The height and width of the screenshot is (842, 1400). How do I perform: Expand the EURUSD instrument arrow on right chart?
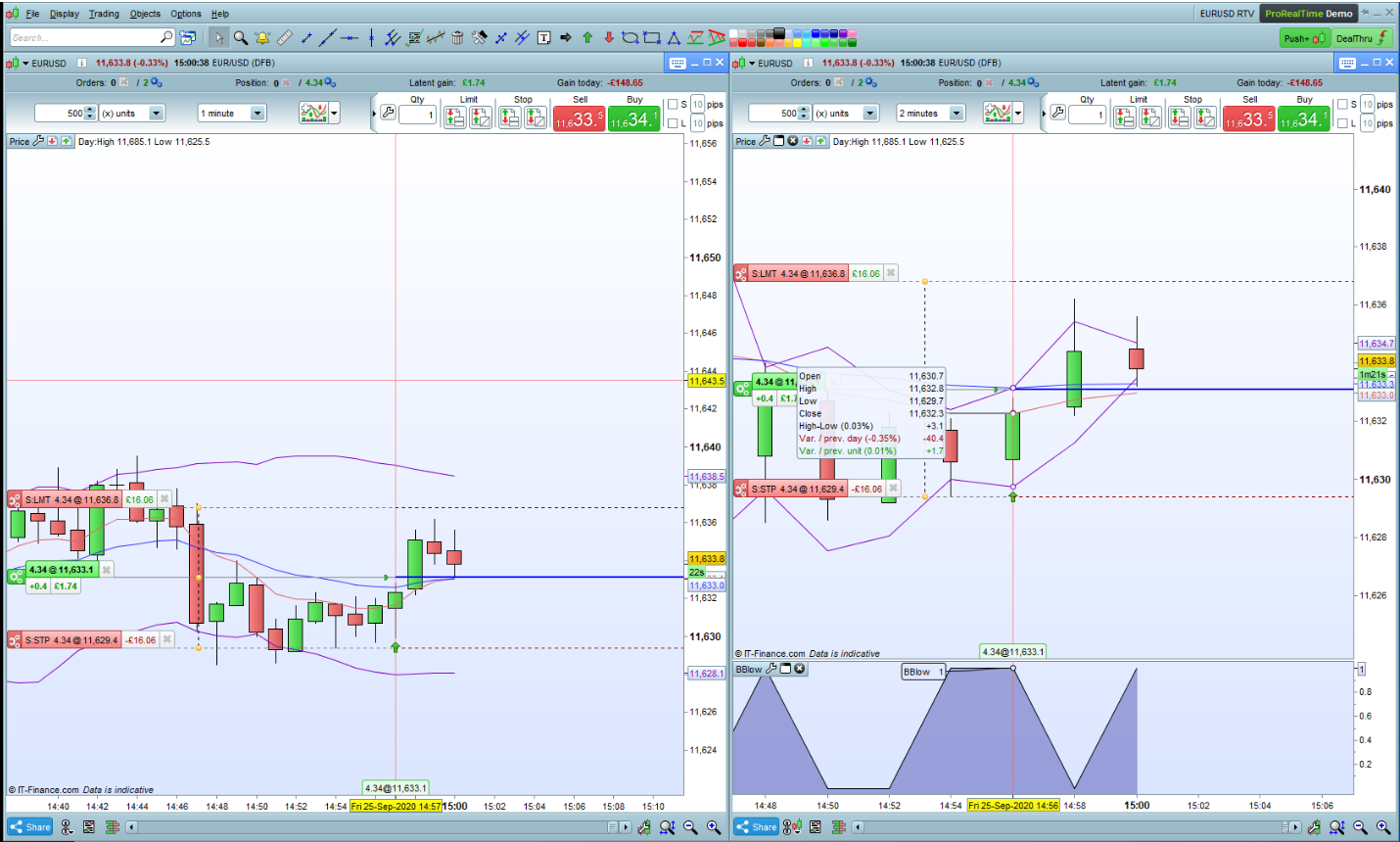(x=752, y=64)
